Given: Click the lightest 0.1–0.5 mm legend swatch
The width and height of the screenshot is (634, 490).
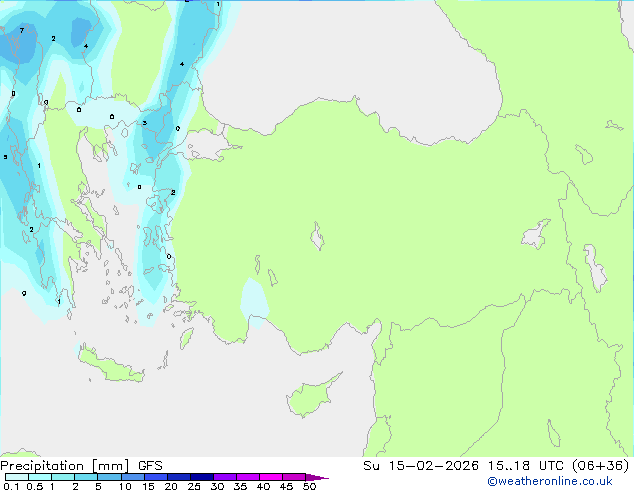Looking at the screenshot, I should [x=17, y=477].
